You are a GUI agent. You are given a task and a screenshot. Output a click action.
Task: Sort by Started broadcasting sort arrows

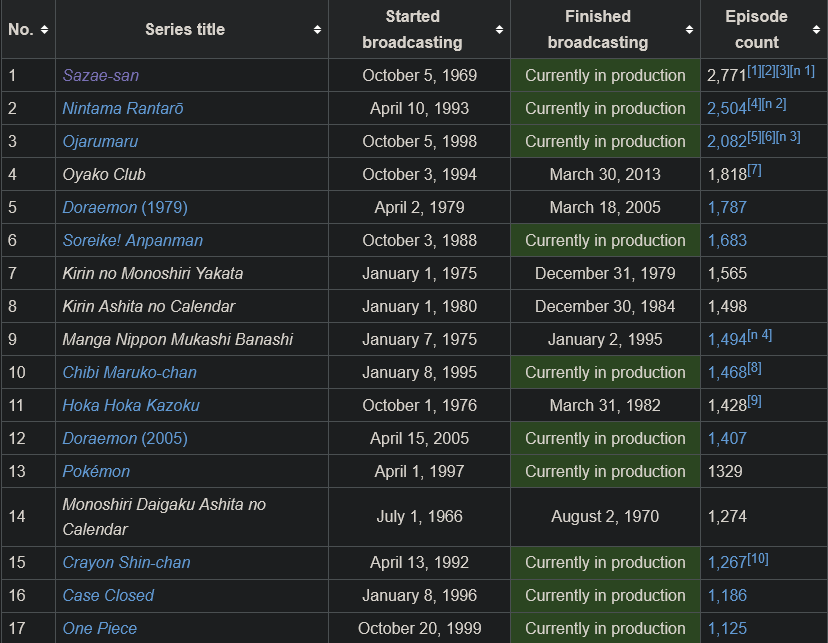point(499,30)
